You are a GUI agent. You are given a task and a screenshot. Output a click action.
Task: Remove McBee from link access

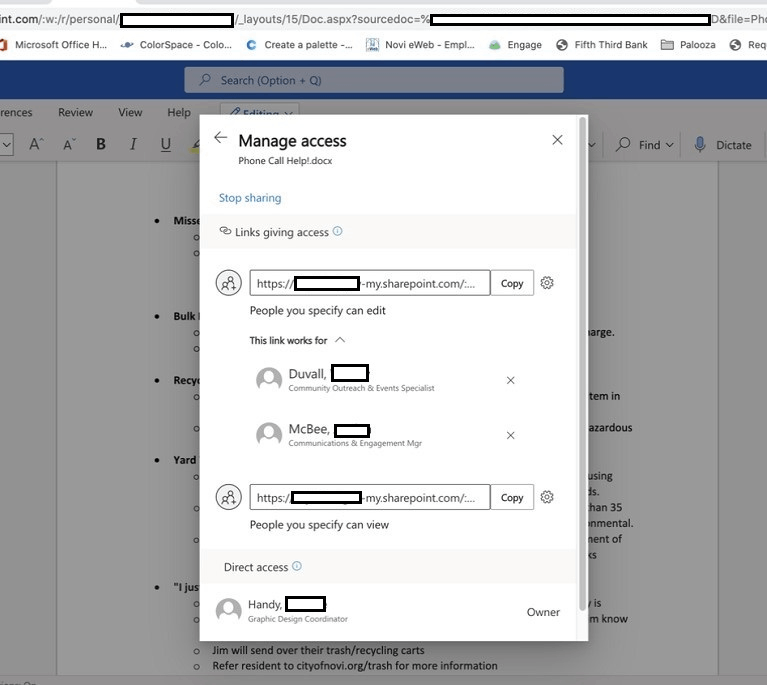tap(510, 435)
